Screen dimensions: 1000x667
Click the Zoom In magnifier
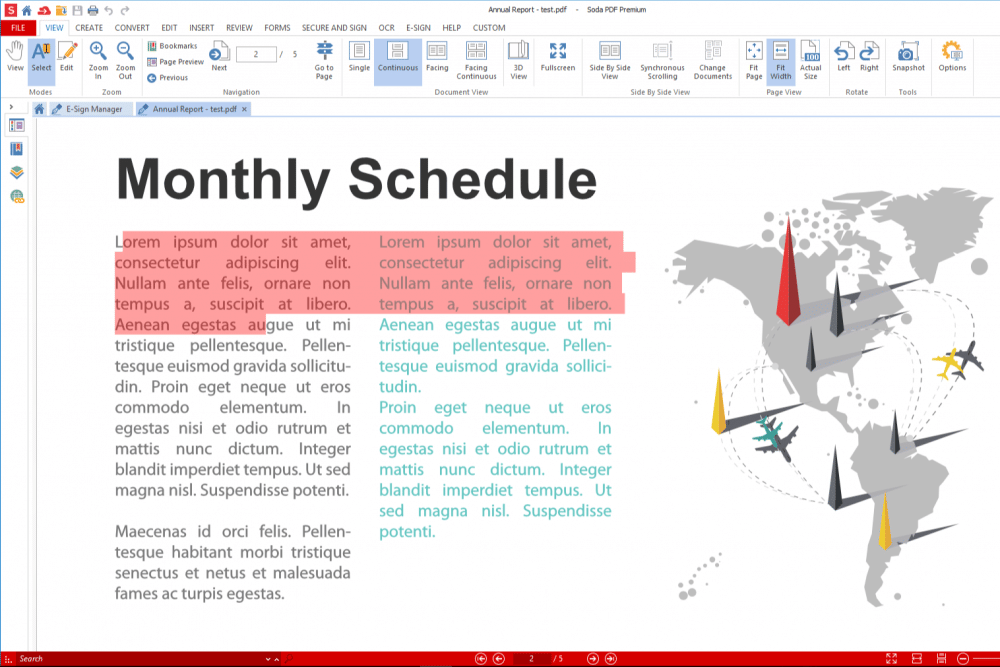coord(98,58)
